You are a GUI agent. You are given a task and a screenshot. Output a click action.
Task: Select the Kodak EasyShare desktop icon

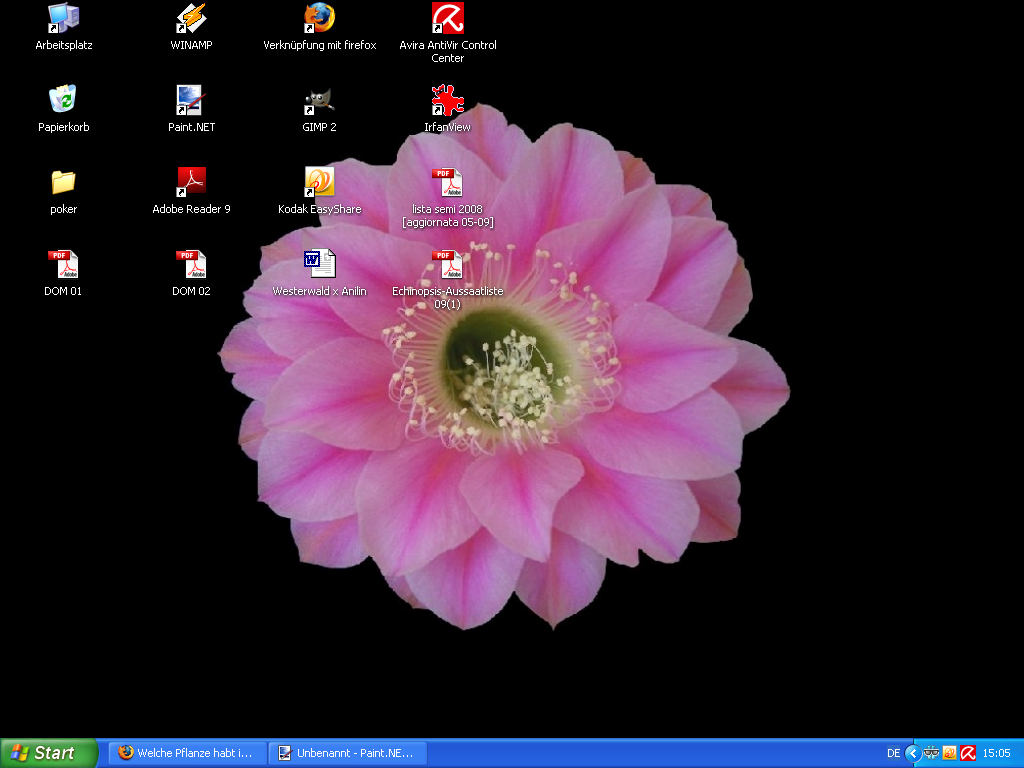click(319, 182)
